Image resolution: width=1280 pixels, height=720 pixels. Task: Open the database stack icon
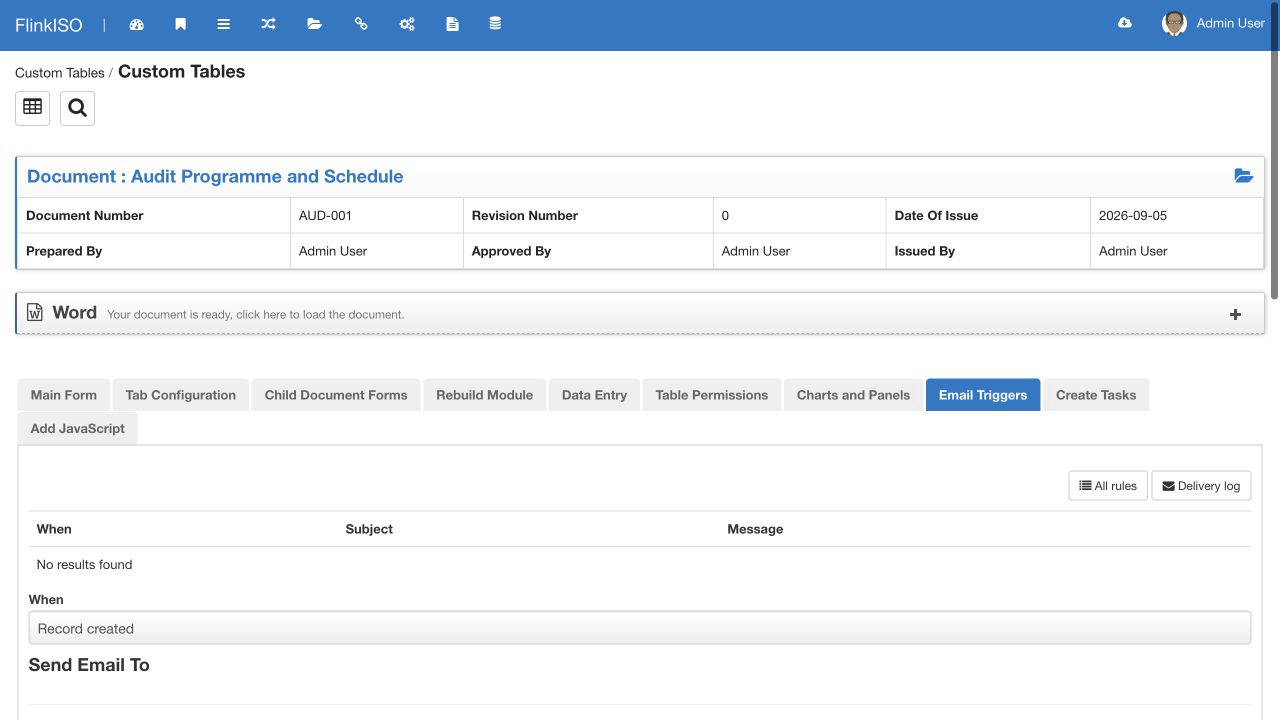(x=495, y=24)
